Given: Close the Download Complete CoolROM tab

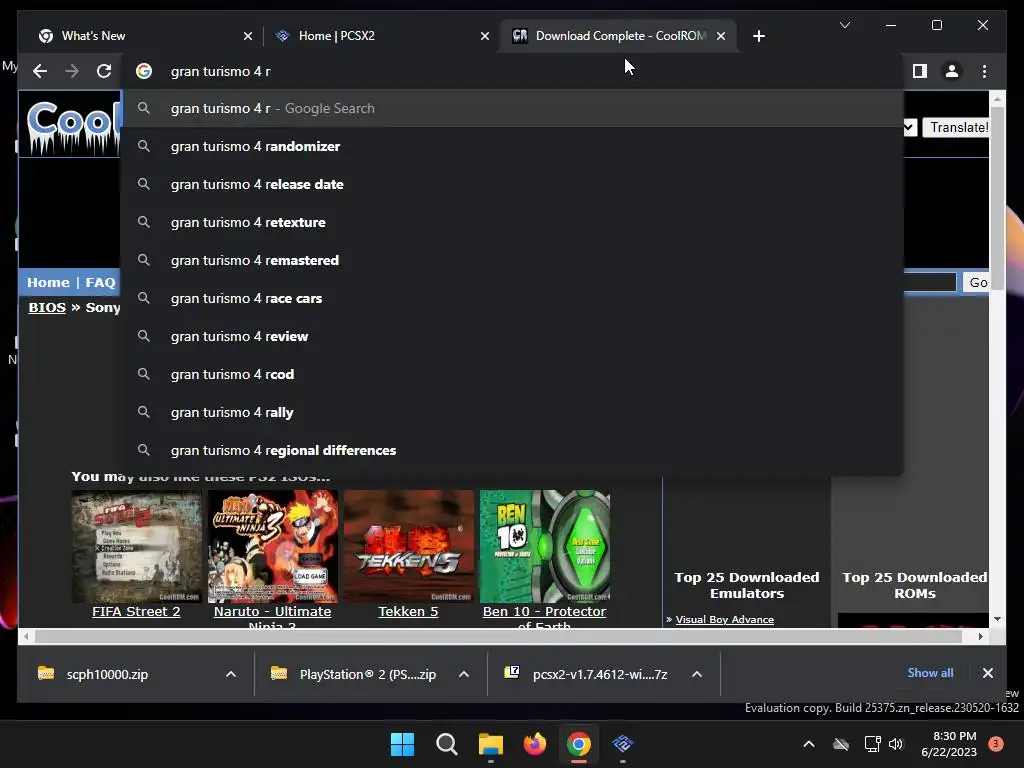Looking at the screenshot, I should click(x=721, y=36).
